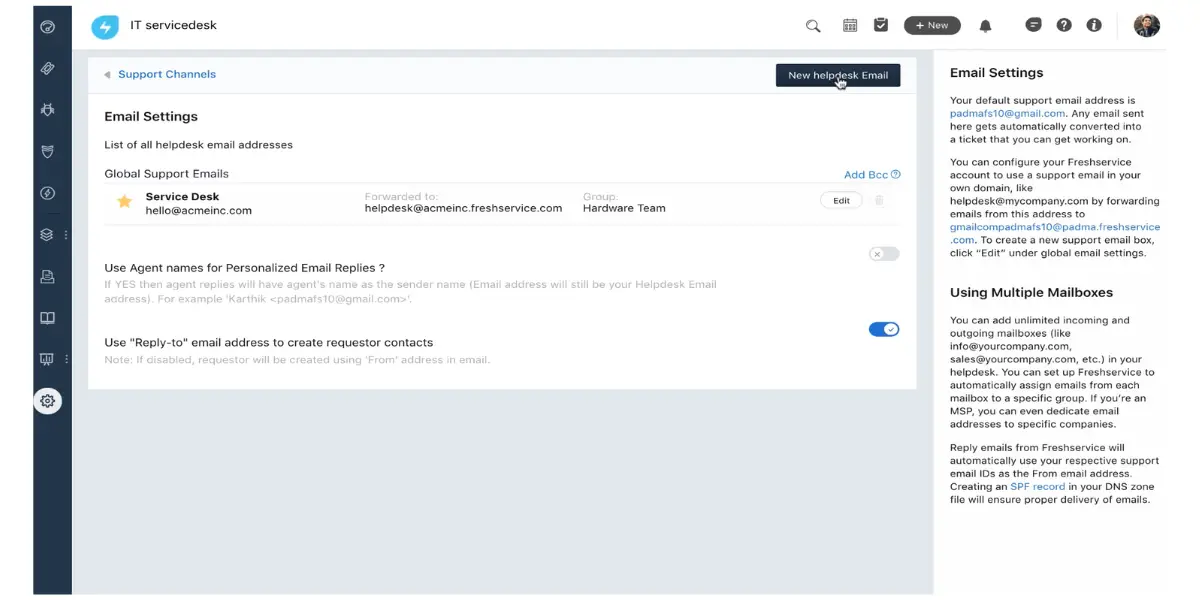Click the help icon beside Add Bcc
This screenshot has width=1200, height=600.
[x=896, y=174]
